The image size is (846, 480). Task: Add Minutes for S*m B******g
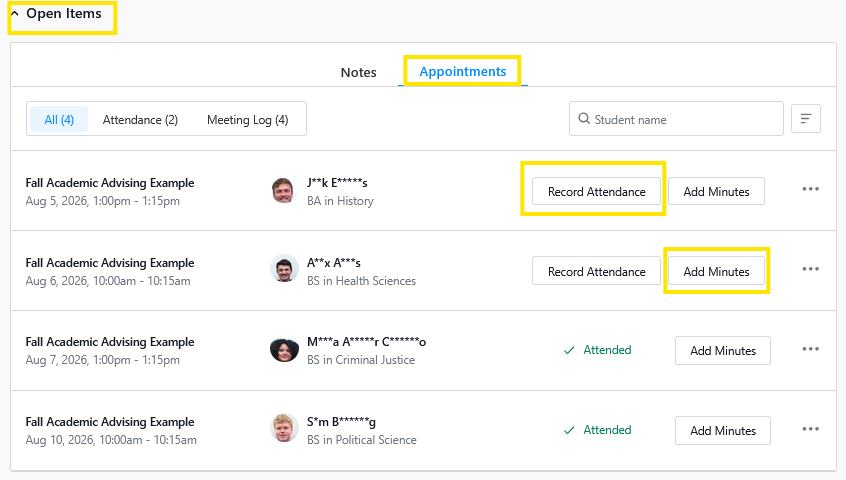tap(722, 430)
